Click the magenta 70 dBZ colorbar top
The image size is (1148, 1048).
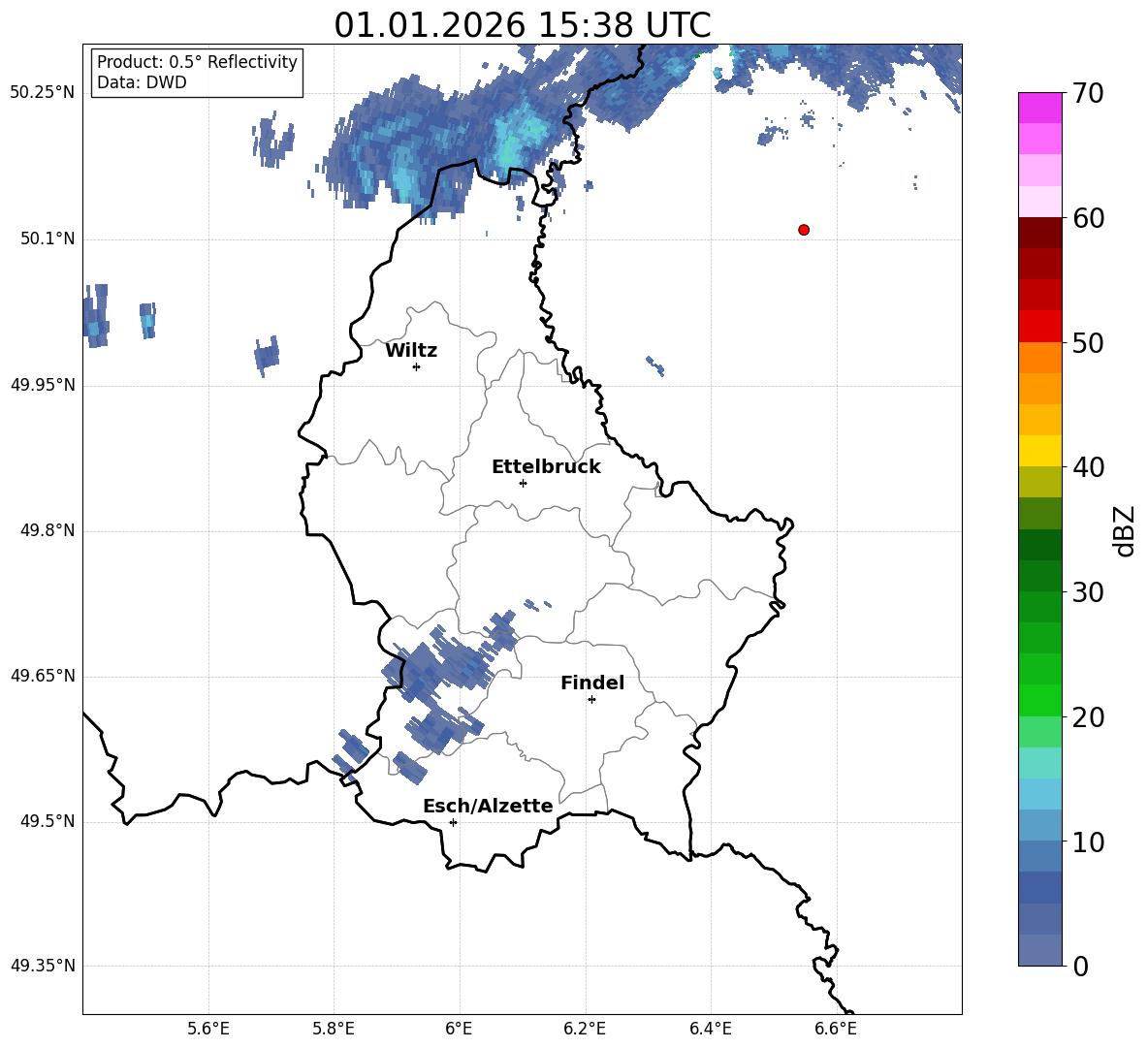(x=1039, y=108)
